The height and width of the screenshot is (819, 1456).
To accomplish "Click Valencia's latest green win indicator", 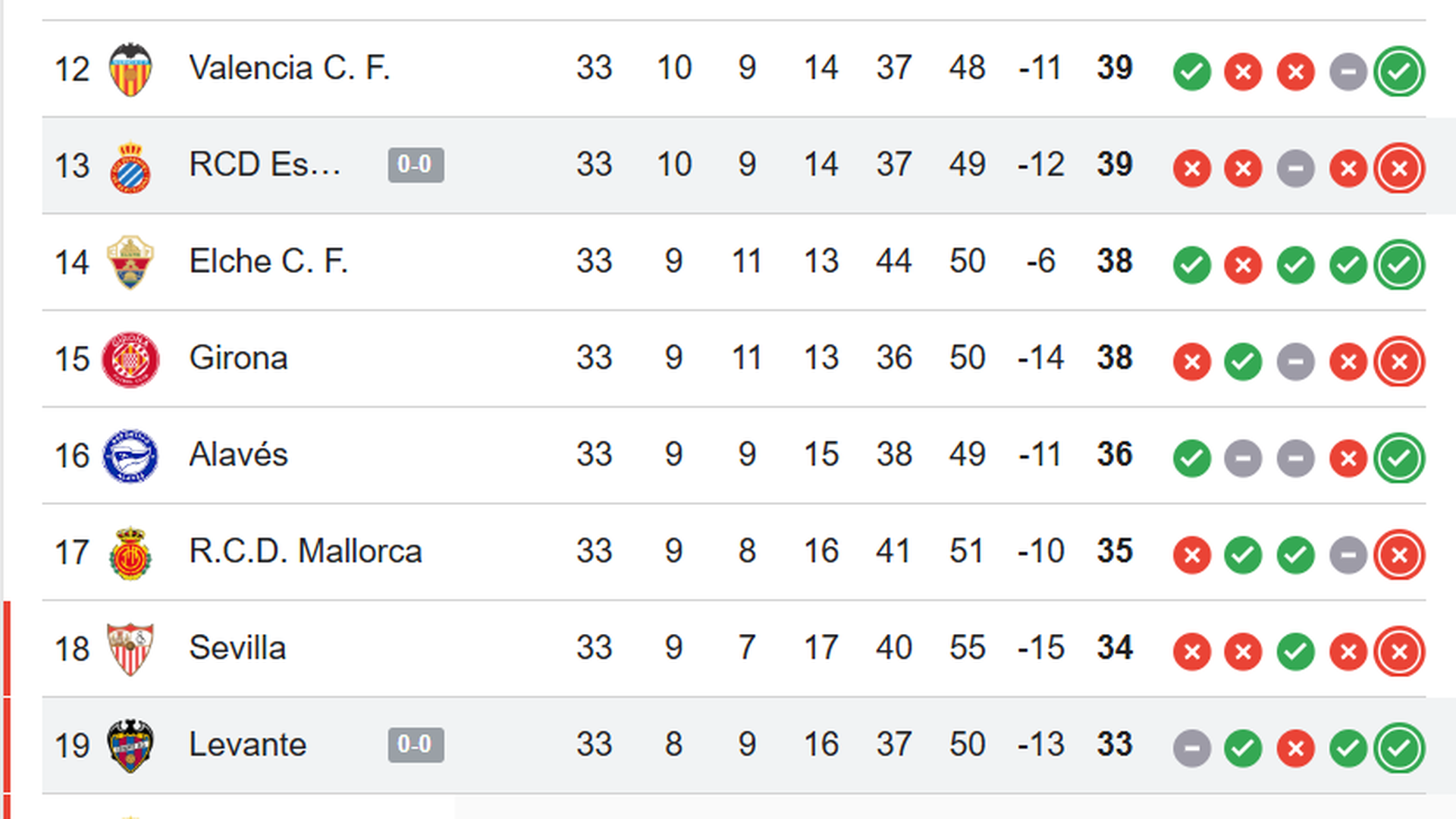I will click(1399, 72).
